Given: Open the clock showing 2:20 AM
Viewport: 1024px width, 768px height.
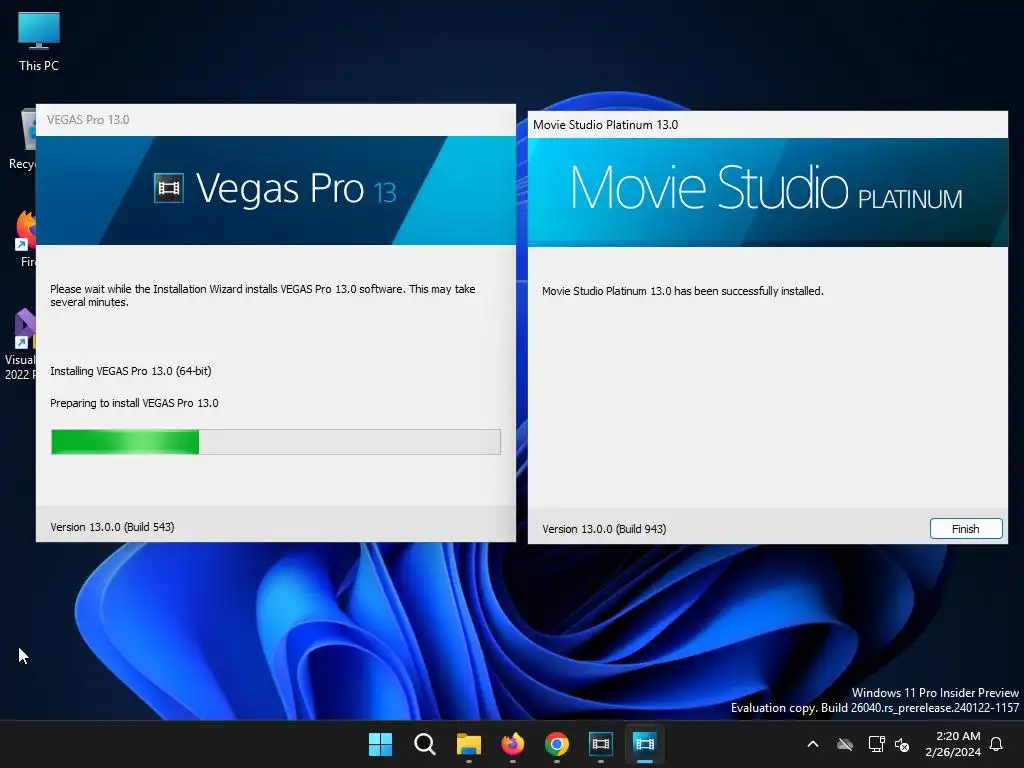Looking at the screenshot, I should click(953, 744).
